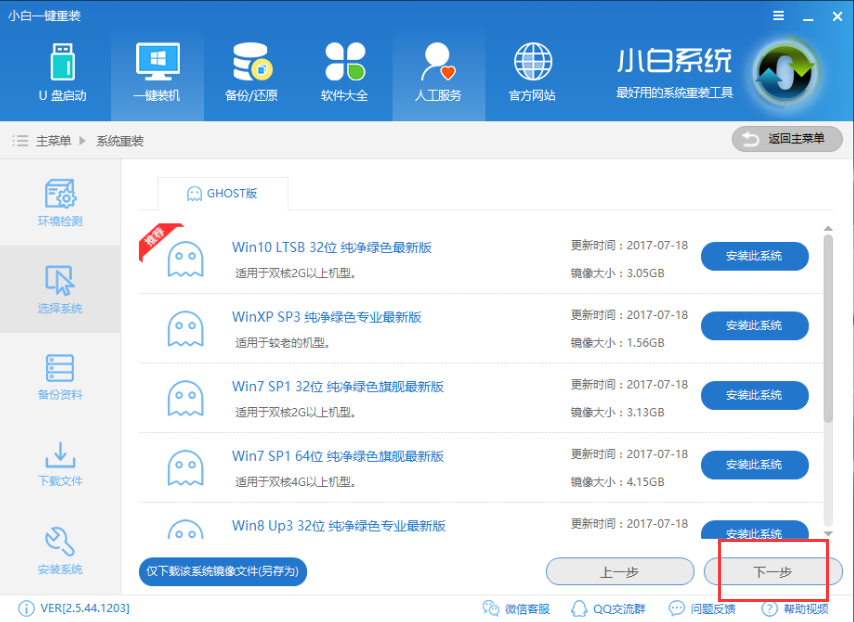The width and height of the screenshot is (854, 622).
Task: Click 仅下载该系统镜像文件(另存为)
Action: click(x=224, y=571)
